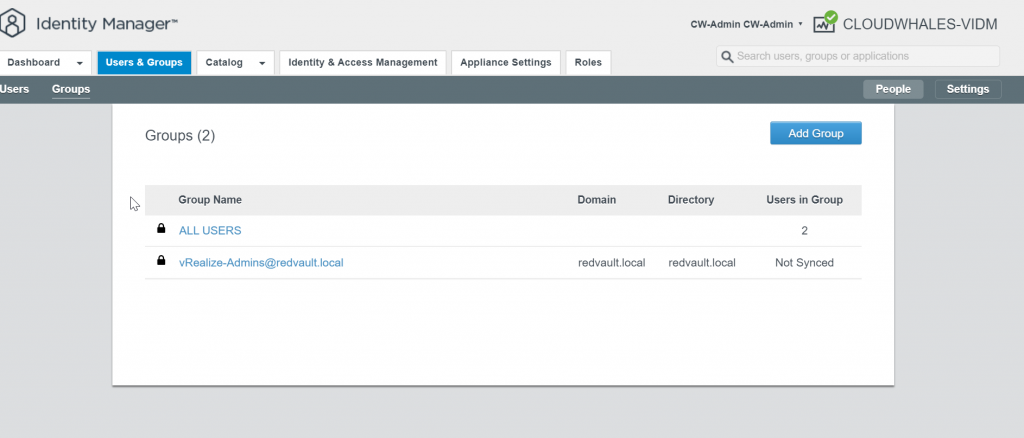The width and height of the screenshot is (1024, 438).
Task: Click the People button
Action: point(893,89)
